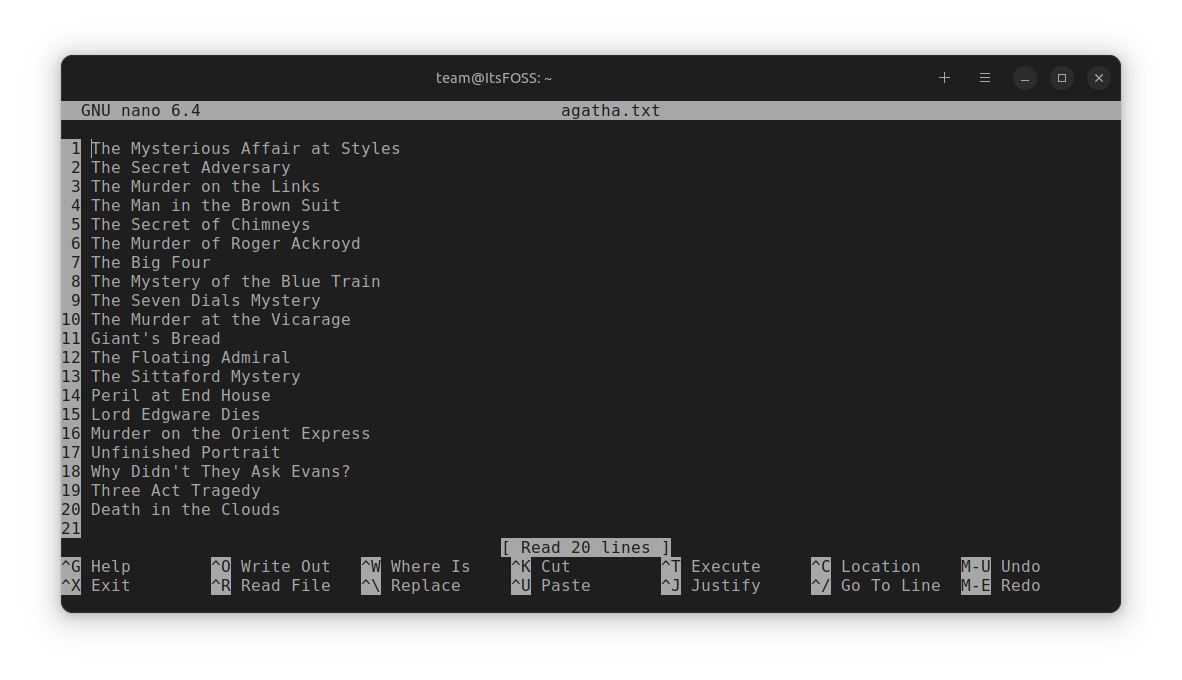Click line 'The Secret of Chimneys'
Screen dimensions: 1182x680
pyautogui.click(x=201, y=225)
